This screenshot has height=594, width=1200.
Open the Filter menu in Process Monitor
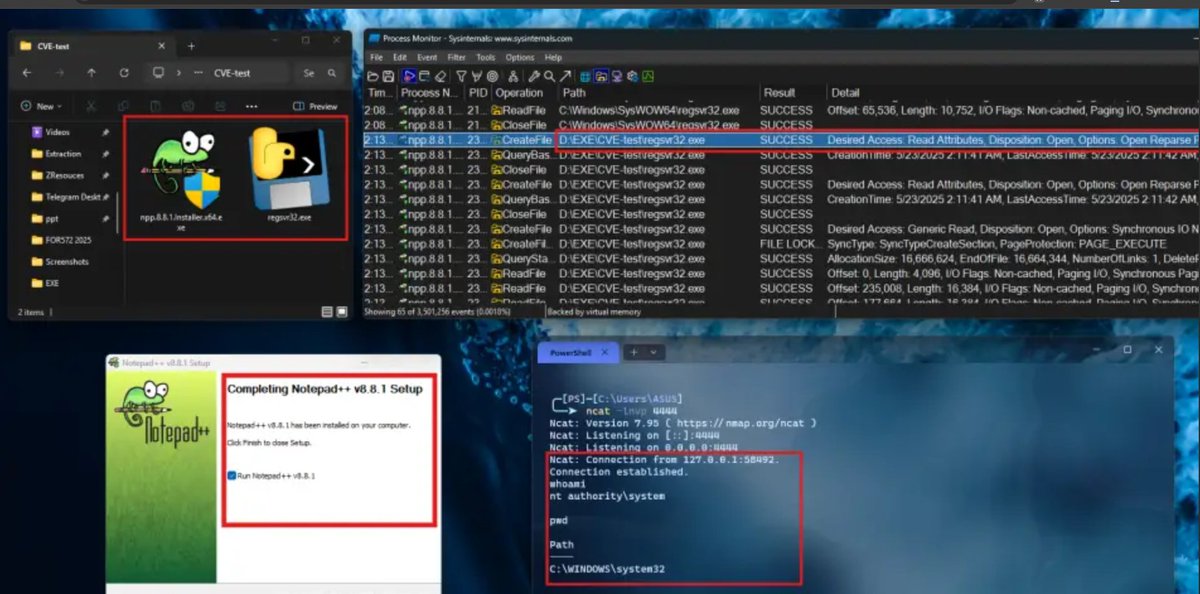tap(456, 57)
